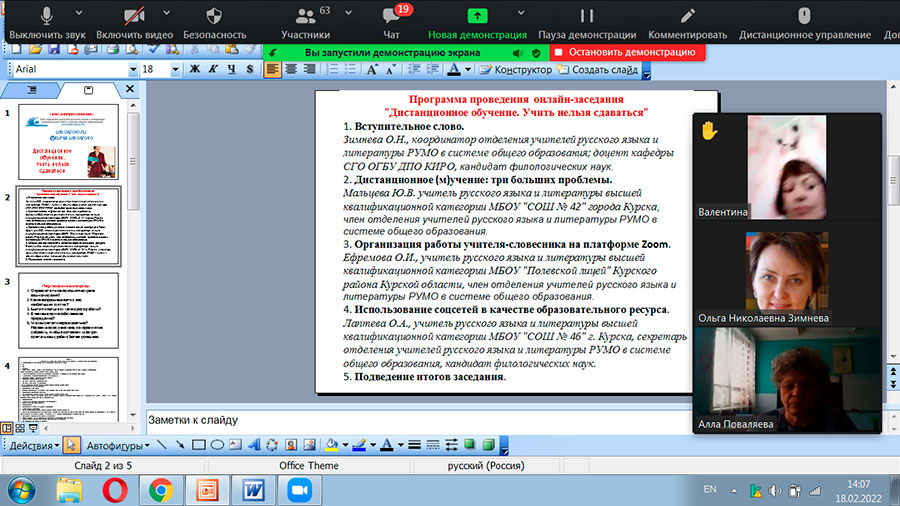Click Заметки к слайду notes field
Viewport: 900px width, 506px height.
419,420
